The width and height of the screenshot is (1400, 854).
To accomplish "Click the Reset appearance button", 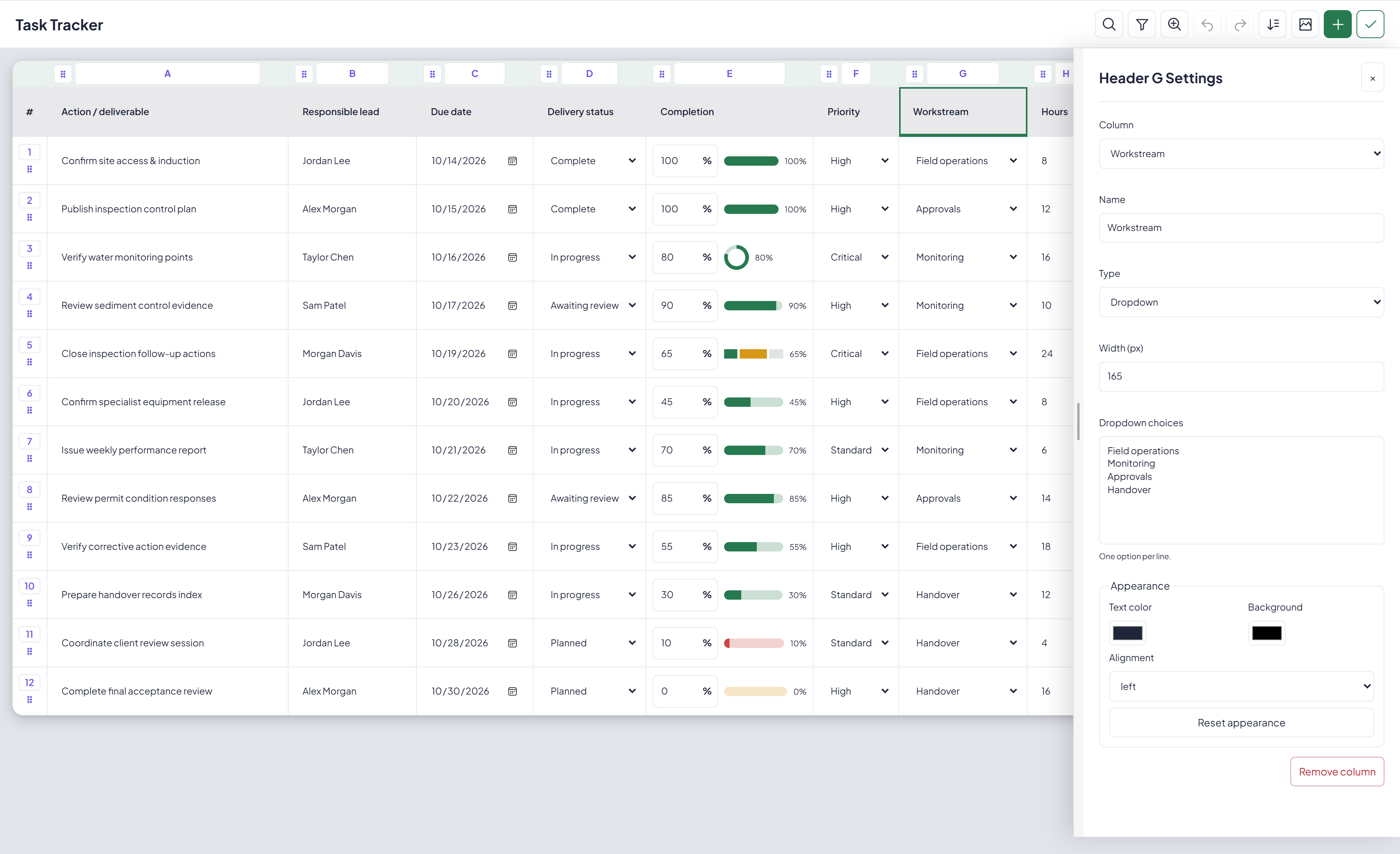I will coord(1241,723).
